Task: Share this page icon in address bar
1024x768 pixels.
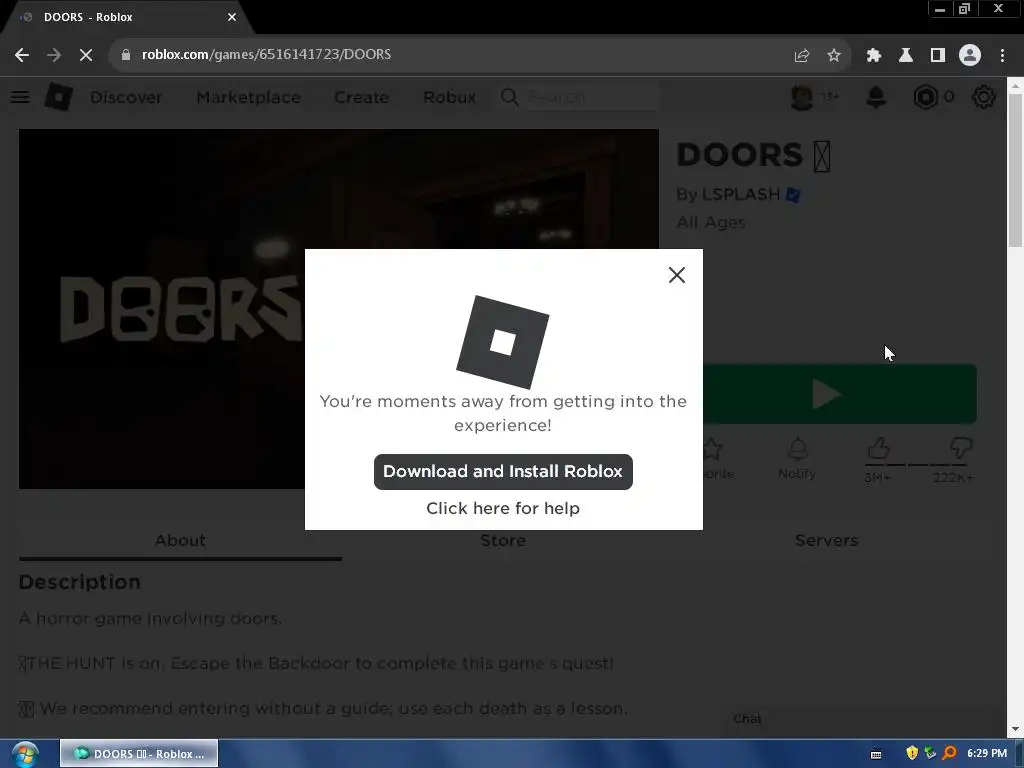Action: (801, 56)
